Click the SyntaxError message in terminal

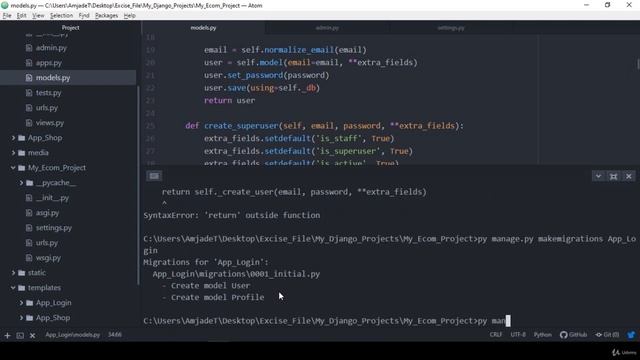click(232, 215)
